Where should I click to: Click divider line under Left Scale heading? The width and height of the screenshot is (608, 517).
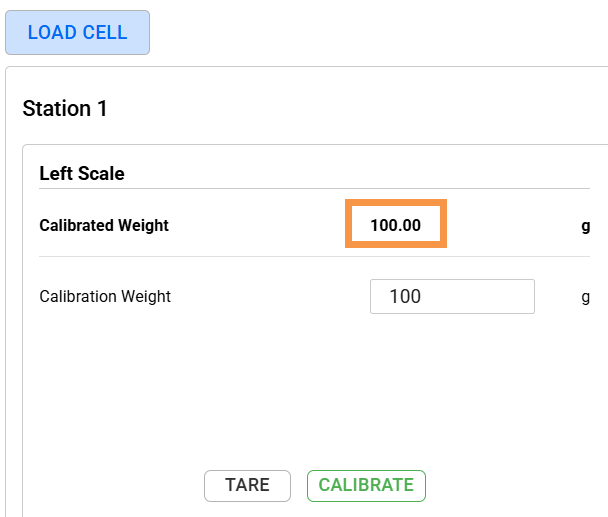(300, 188)
